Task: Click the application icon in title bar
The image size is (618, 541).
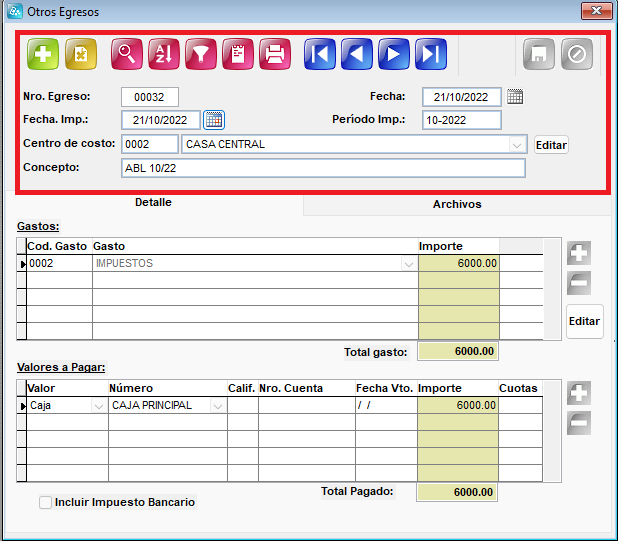Action: pyautogui.click(x=15, y=11)
